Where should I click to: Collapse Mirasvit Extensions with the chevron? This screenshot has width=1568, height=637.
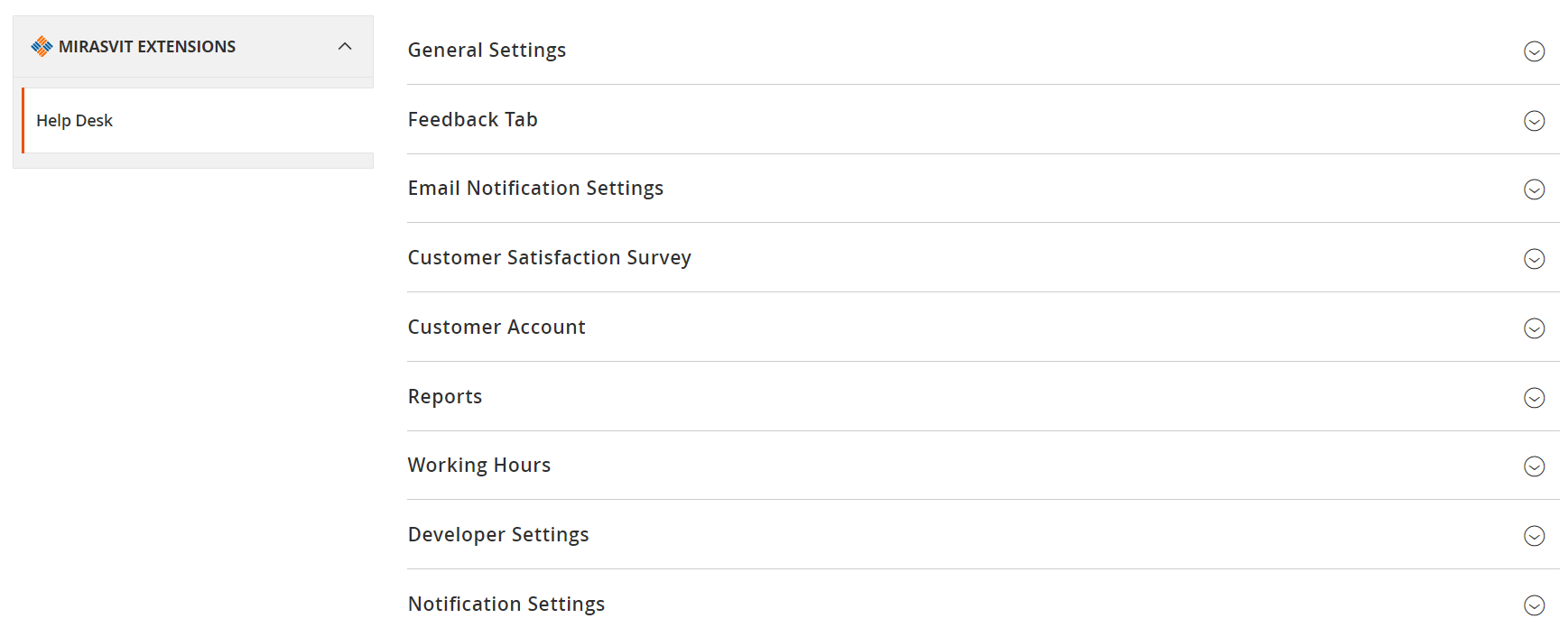pos(345,46)
